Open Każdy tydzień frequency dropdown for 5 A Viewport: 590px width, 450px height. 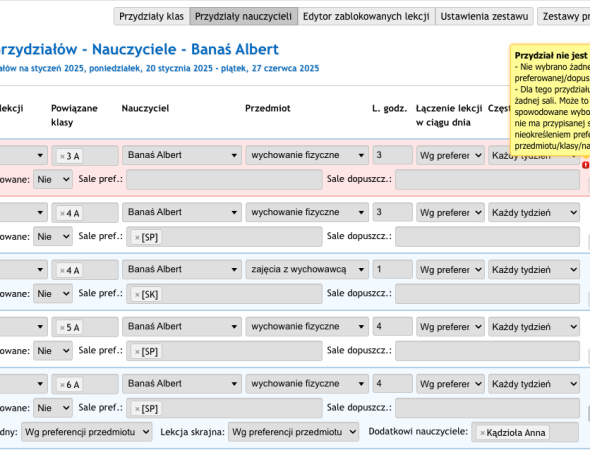point(534,327)
